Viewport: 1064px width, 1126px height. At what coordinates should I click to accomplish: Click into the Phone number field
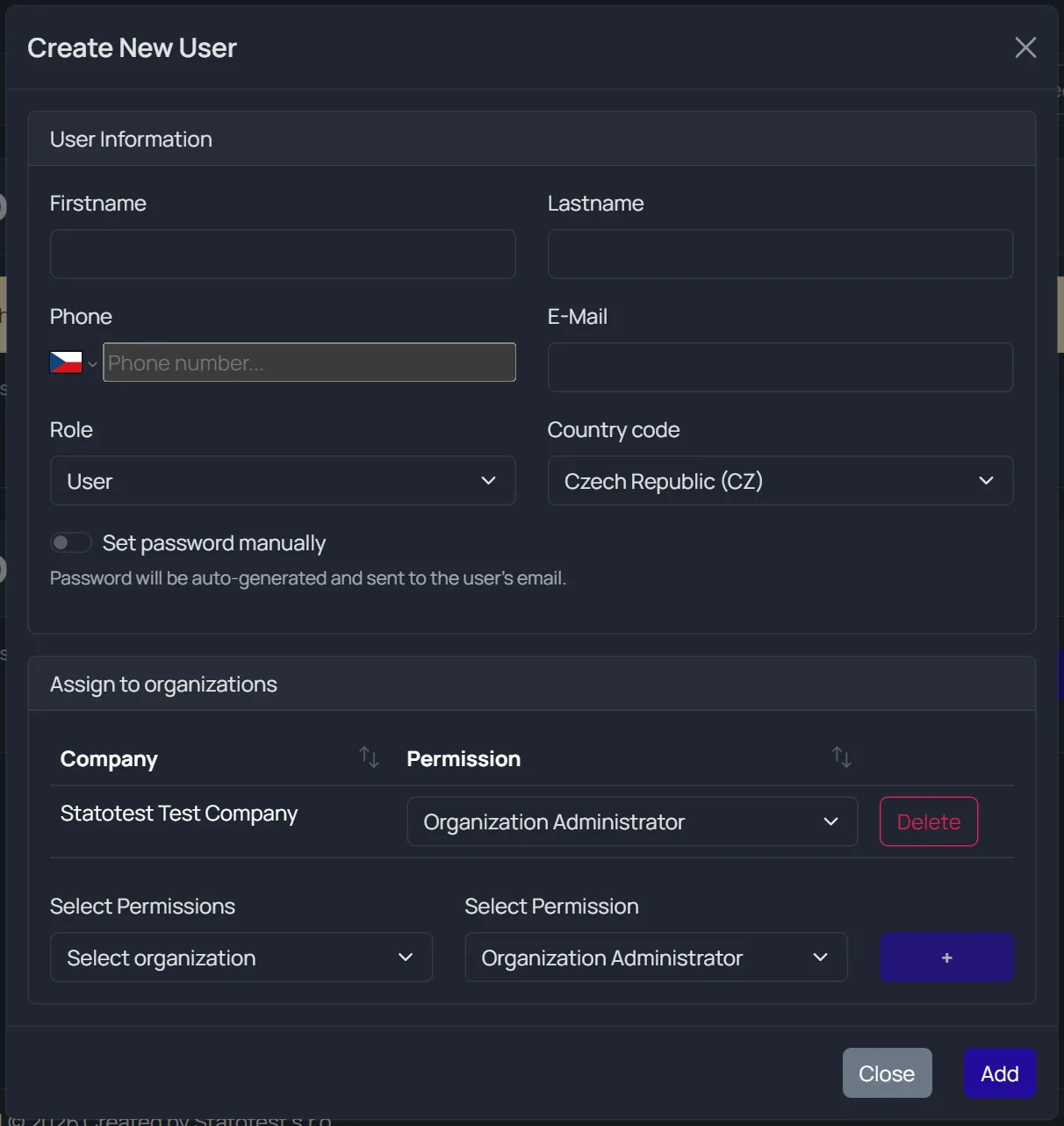tap(309, 362)
